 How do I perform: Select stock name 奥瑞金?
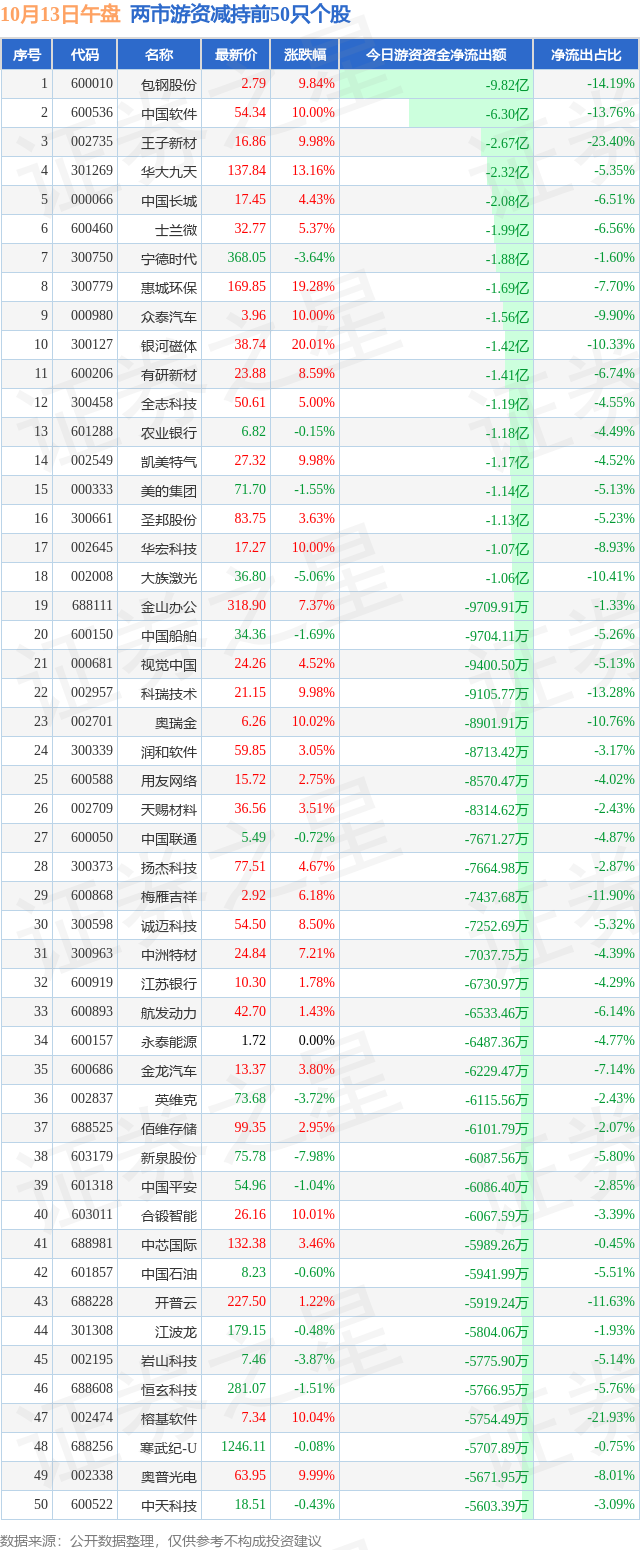(176, 722)
